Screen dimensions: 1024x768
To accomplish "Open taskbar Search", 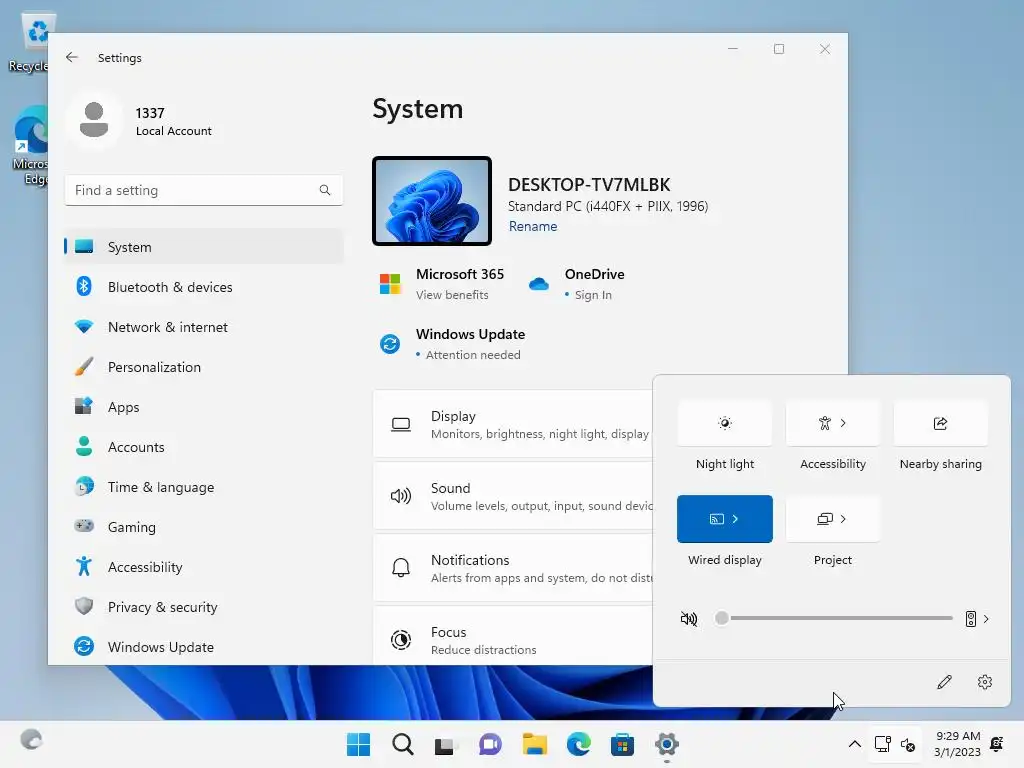I will point(402,744).
